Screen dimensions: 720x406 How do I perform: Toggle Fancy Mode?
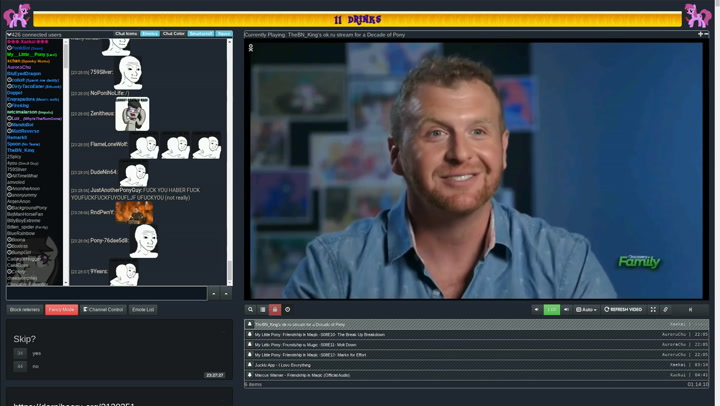pos(61,310)
